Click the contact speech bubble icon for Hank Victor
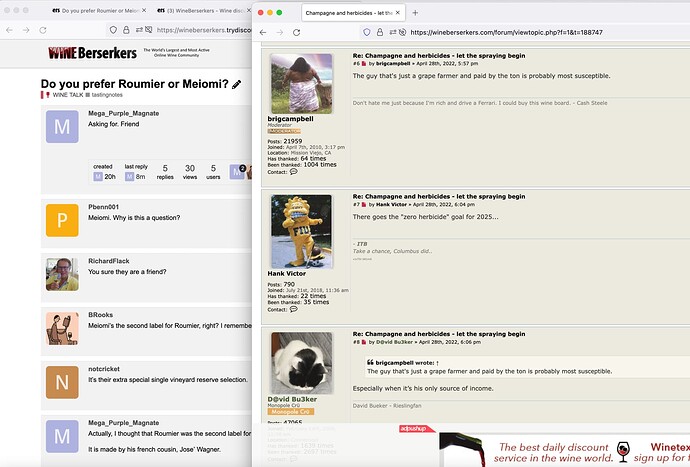The height and width of the screenshot is (467, 690). (294, 309)
